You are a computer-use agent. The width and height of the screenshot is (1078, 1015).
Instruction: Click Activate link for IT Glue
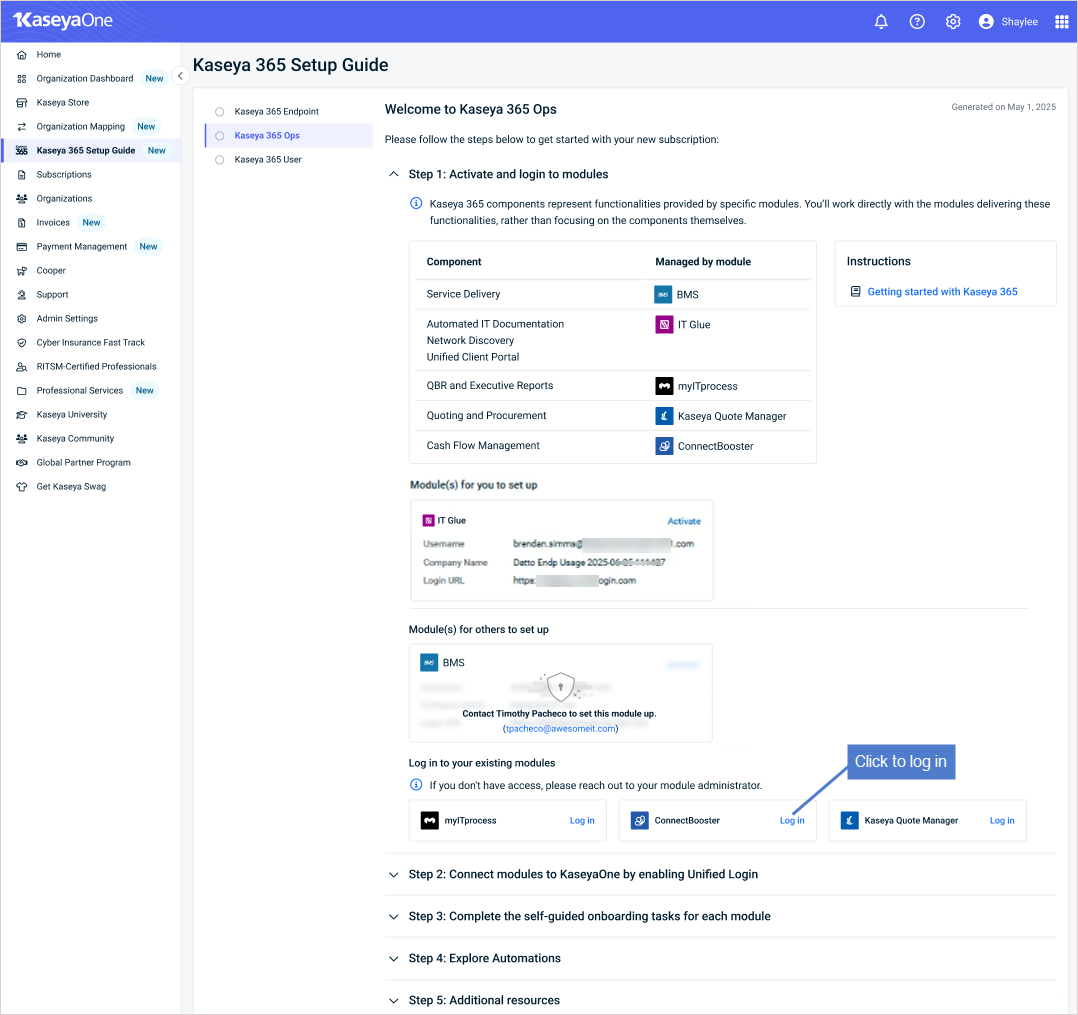[684, 521]
